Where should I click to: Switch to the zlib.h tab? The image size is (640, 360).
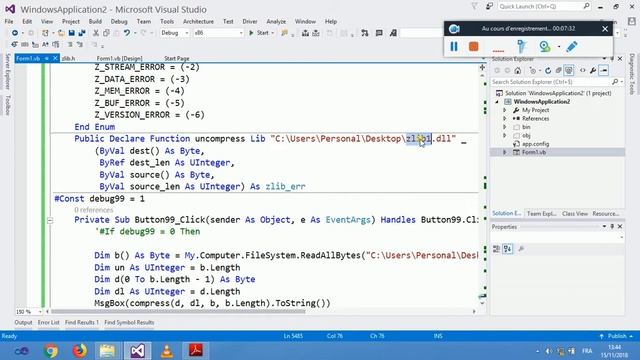point(69,58)
